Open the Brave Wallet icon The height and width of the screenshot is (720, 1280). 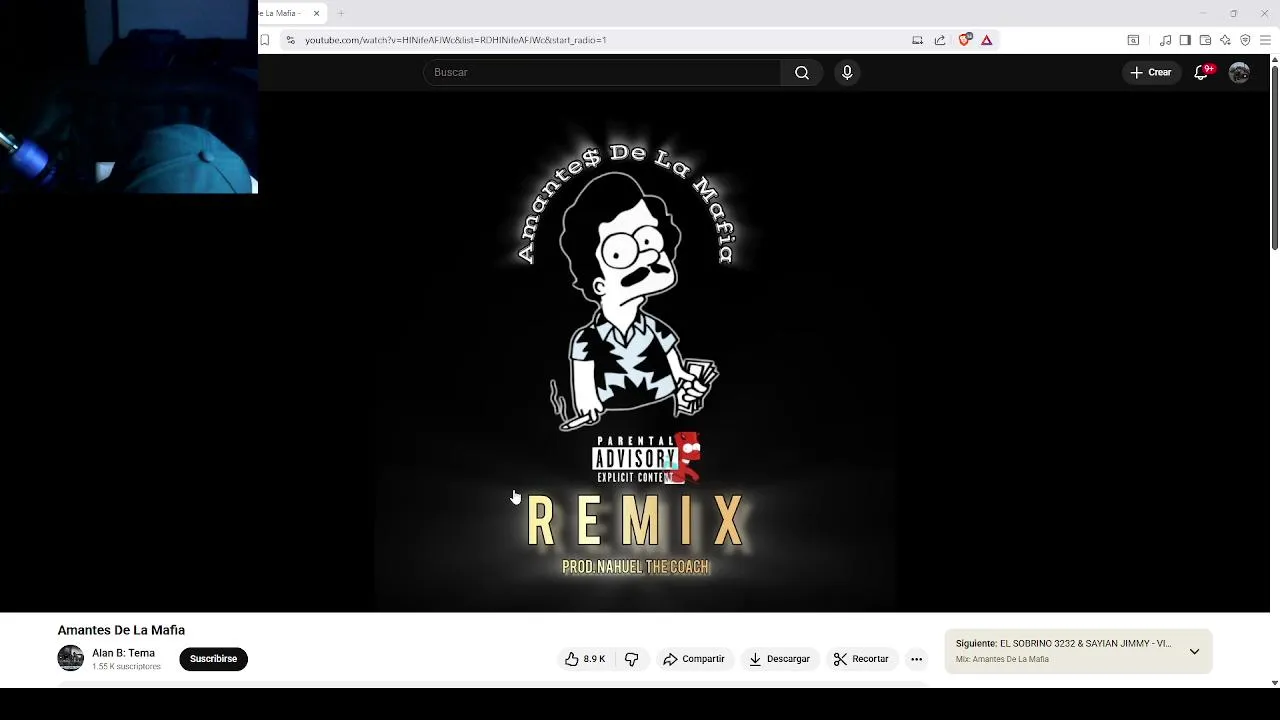point(1205,40)
